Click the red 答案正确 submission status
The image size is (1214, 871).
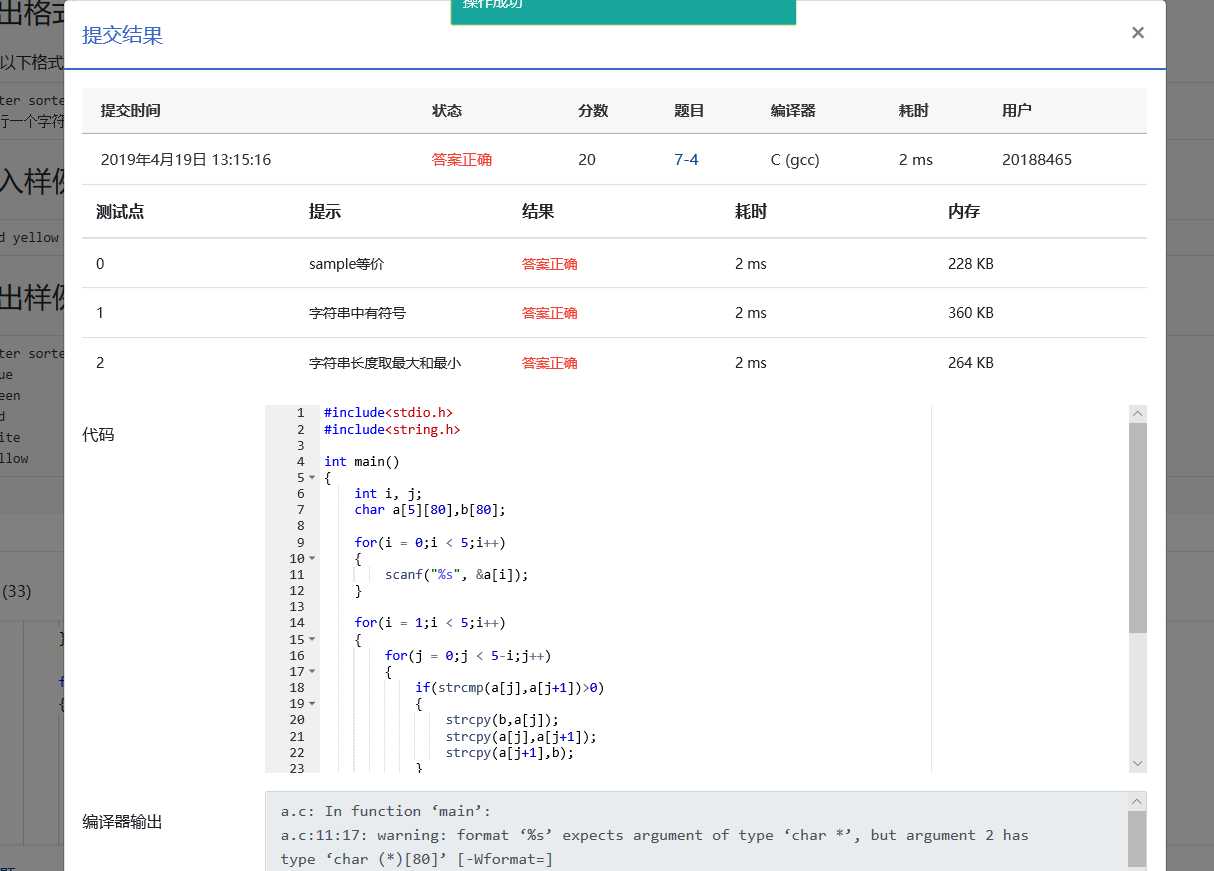click(462, 160)
